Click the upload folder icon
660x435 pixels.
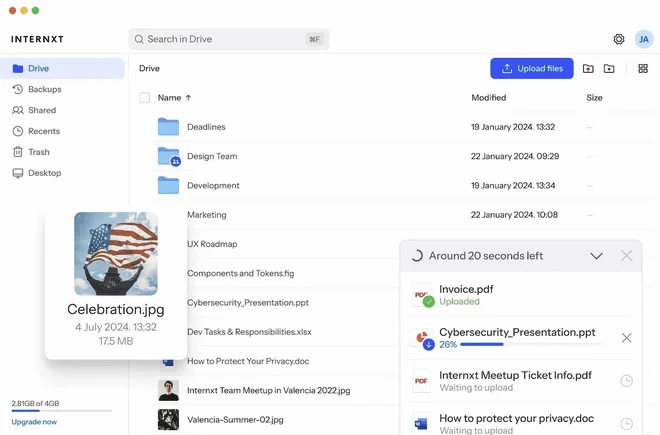[x=588, y=69]
